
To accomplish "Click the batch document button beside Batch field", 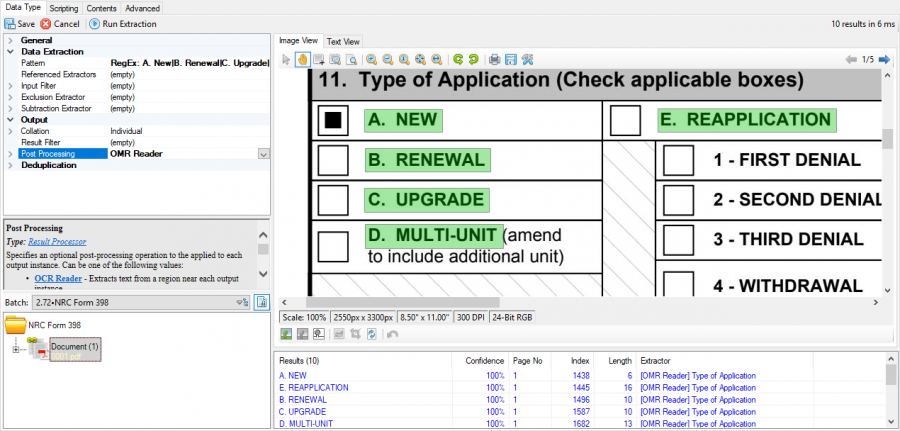I will [263, 301].
